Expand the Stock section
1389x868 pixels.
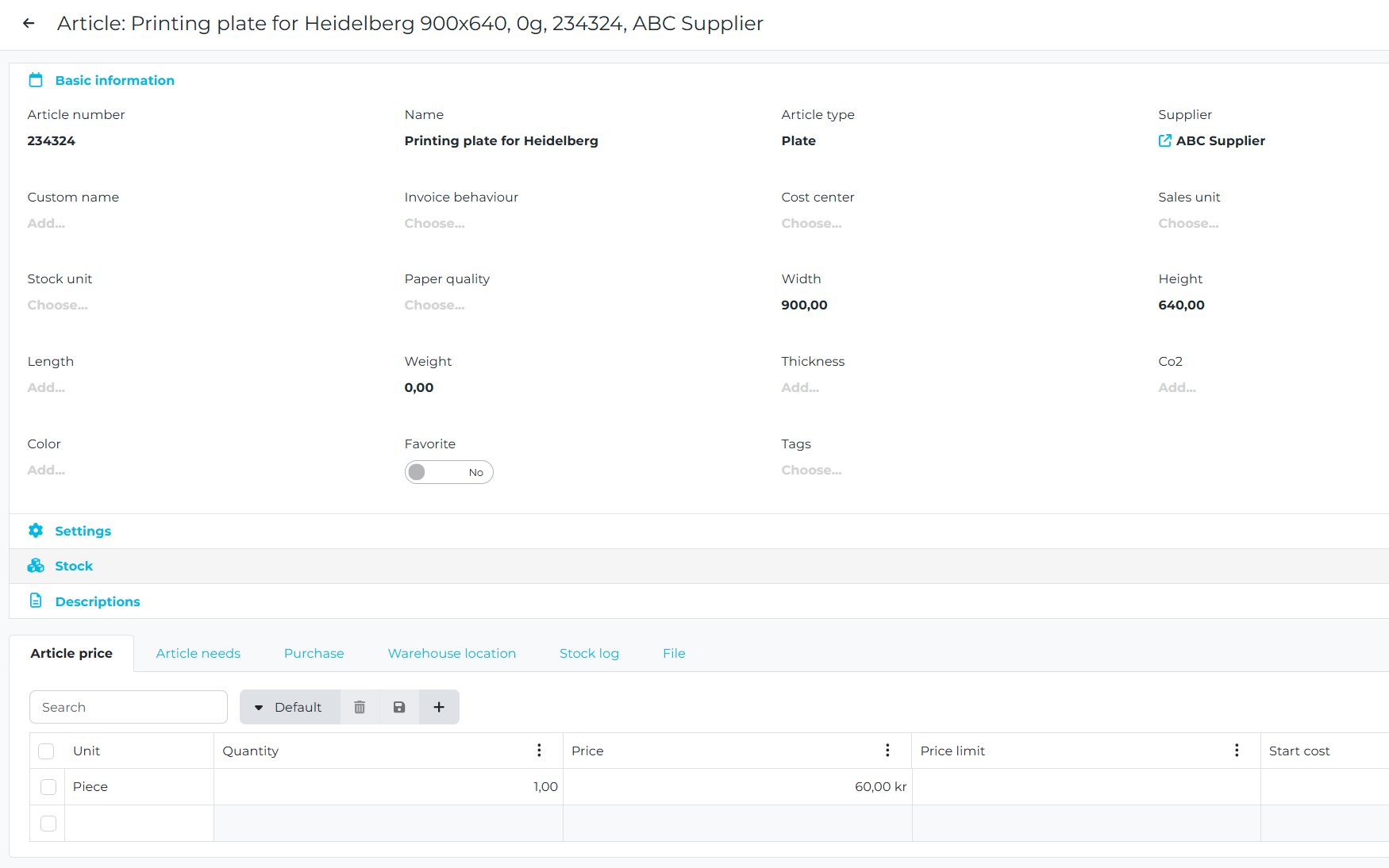click(74, 566)
